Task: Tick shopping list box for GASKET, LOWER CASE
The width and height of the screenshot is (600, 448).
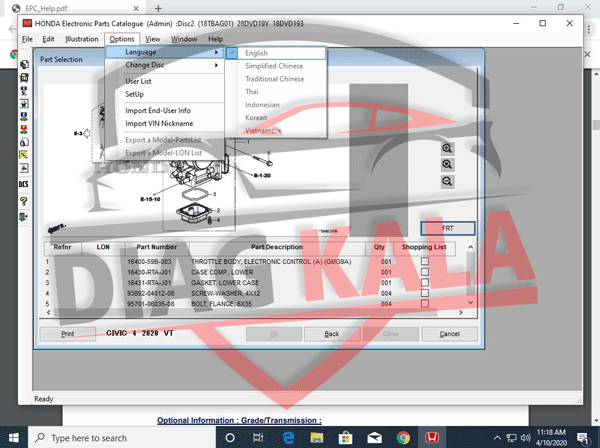Action: 425,282
